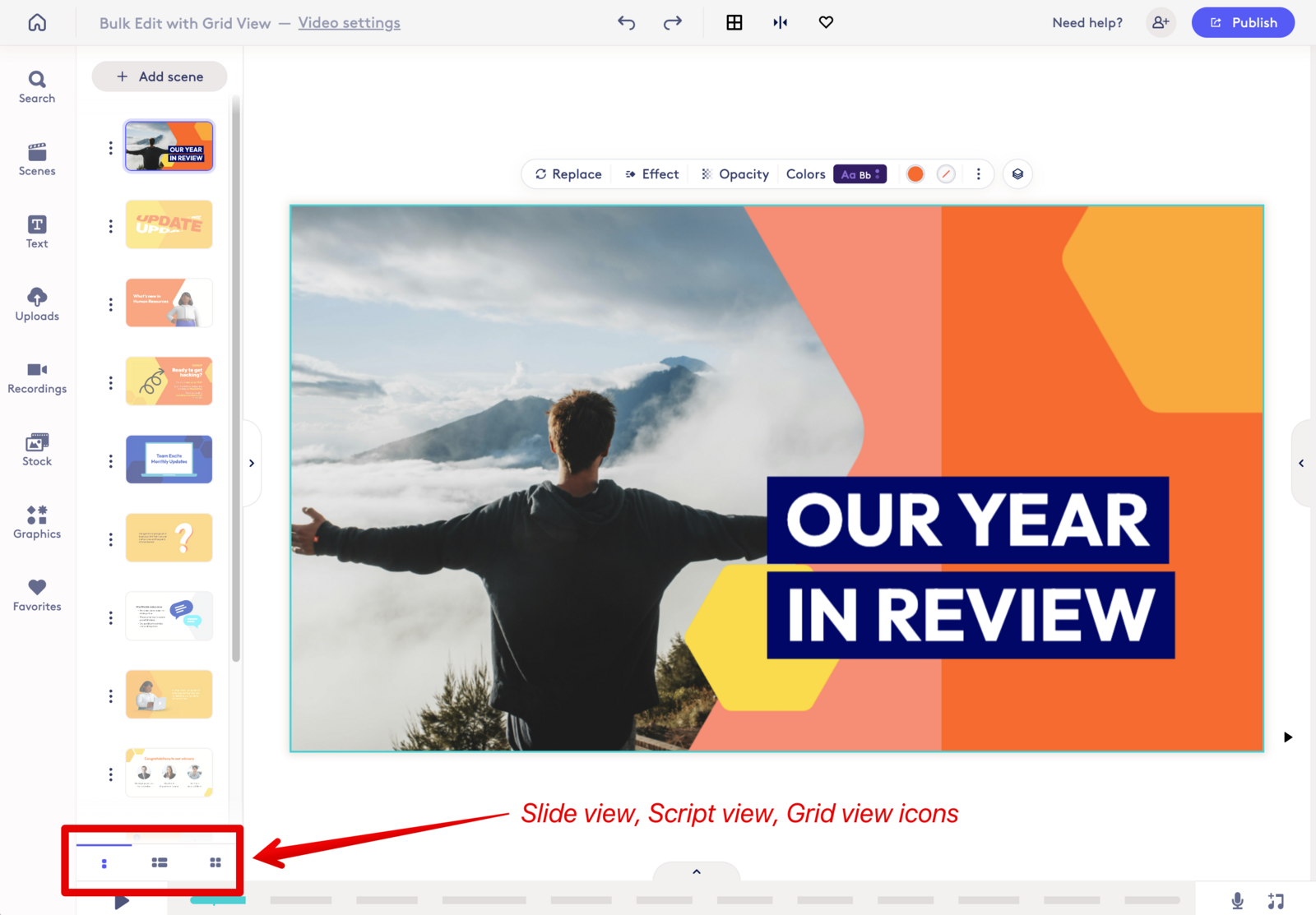Redo the last action
The image size is (1316, 915).
point(673,22)
